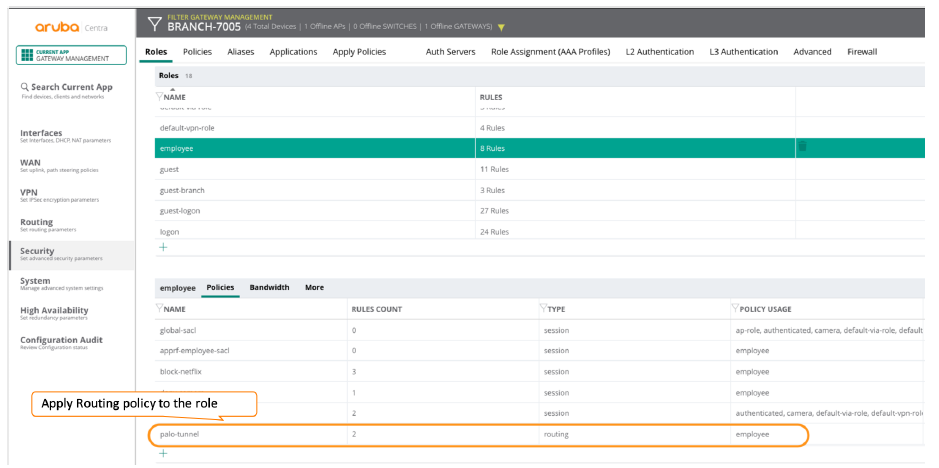Open Configuration Audit in sidebar
939x468 pixels.
[x=61, y=340]
